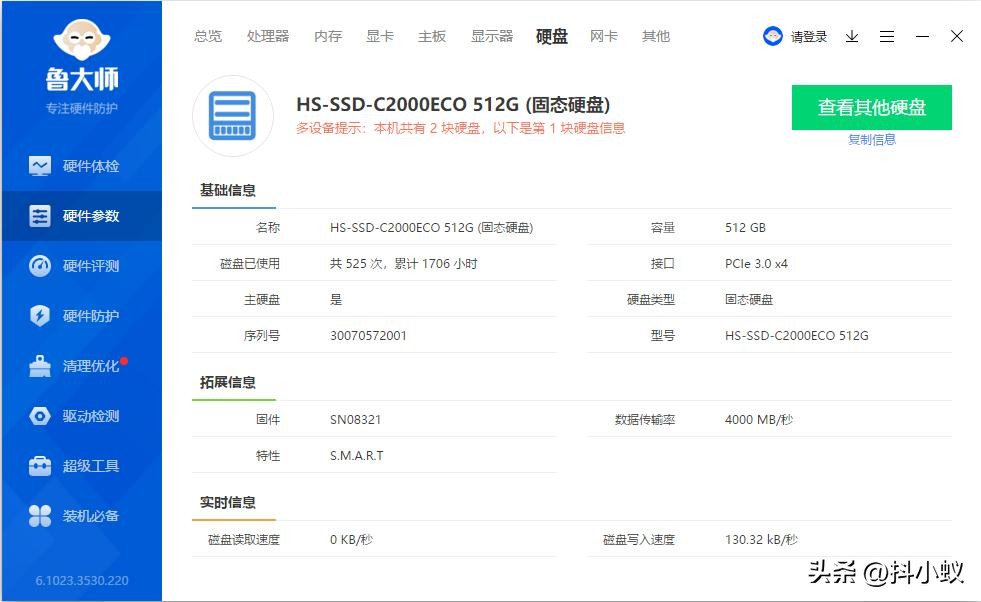Open 清理优化 cleanup brush icon
Screen dimensions: 981x602
click(40, 366)
